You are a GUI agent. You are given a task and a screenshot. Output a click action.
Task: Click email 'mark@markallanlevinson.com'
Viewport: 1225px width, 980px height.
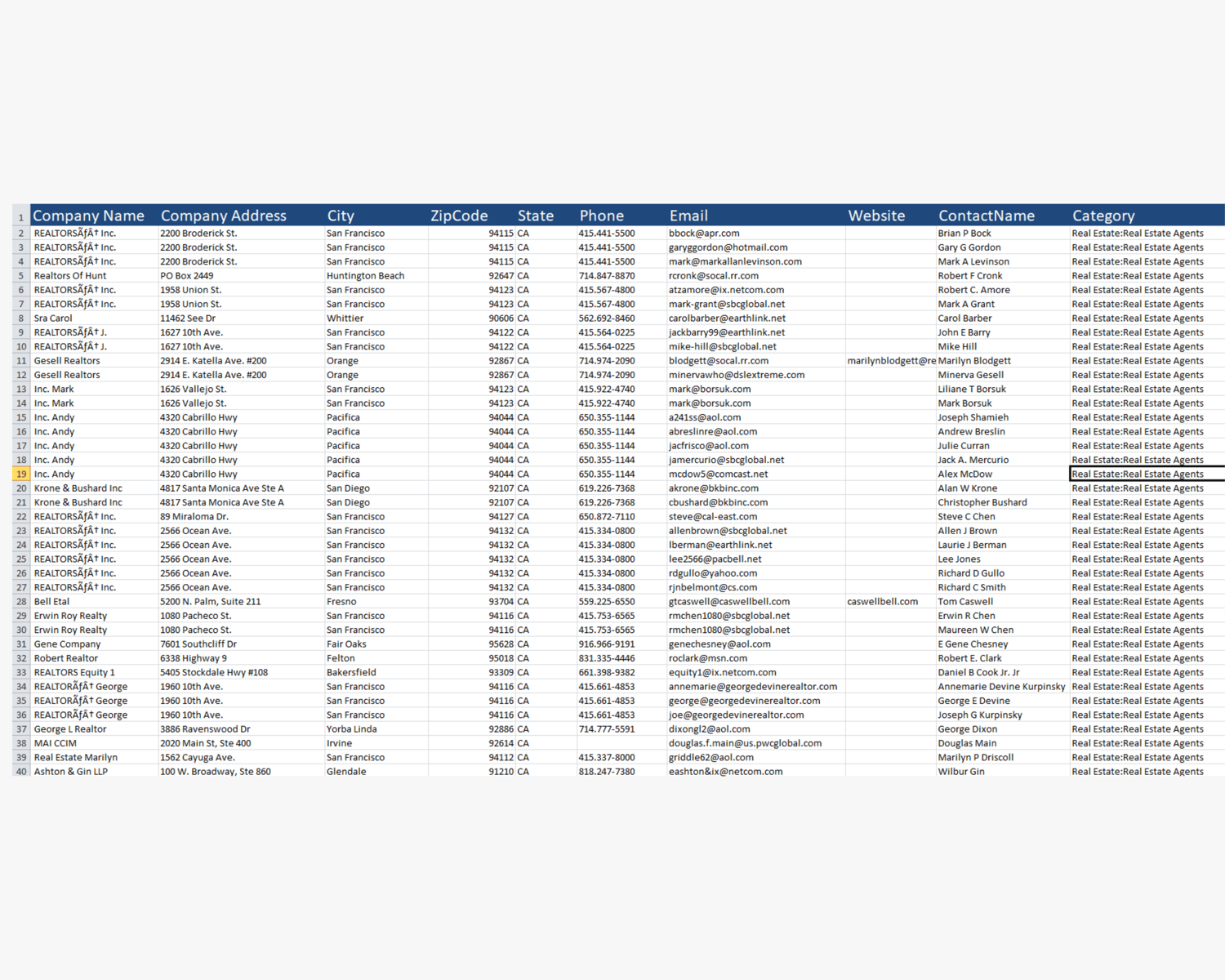click(x=756, y=261)
